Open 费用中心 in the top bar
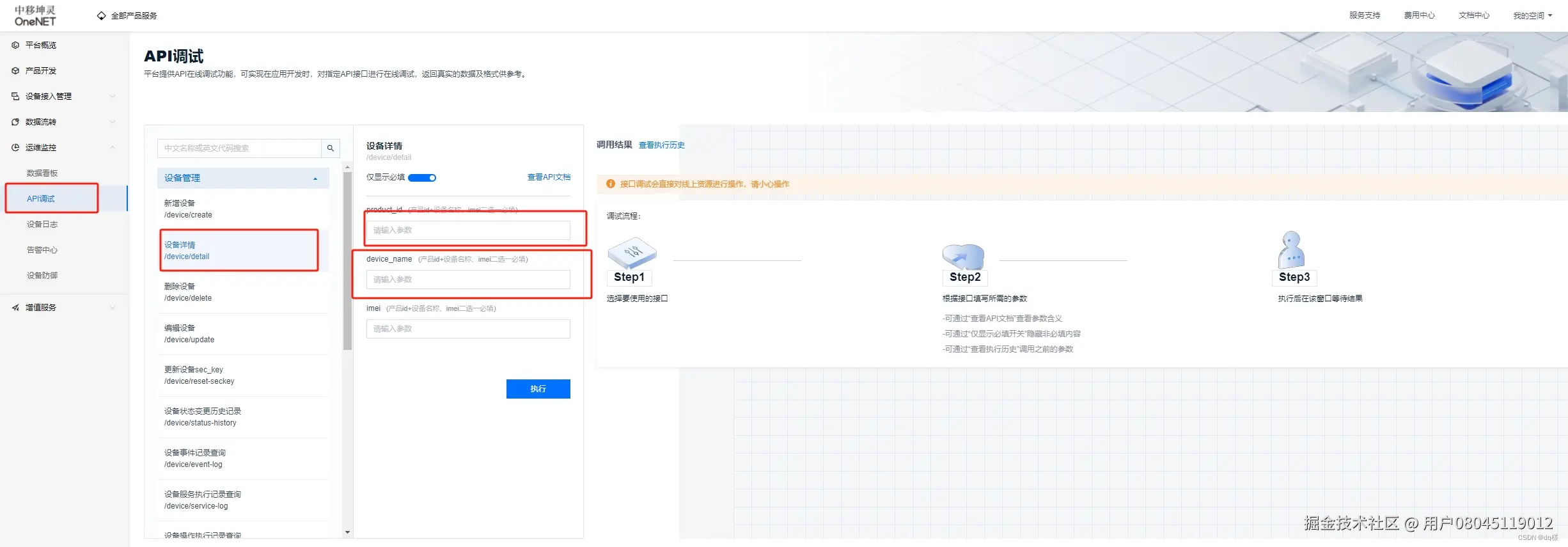Image resolution: width=1568 pixels, height=547 pixels. 1419,15
